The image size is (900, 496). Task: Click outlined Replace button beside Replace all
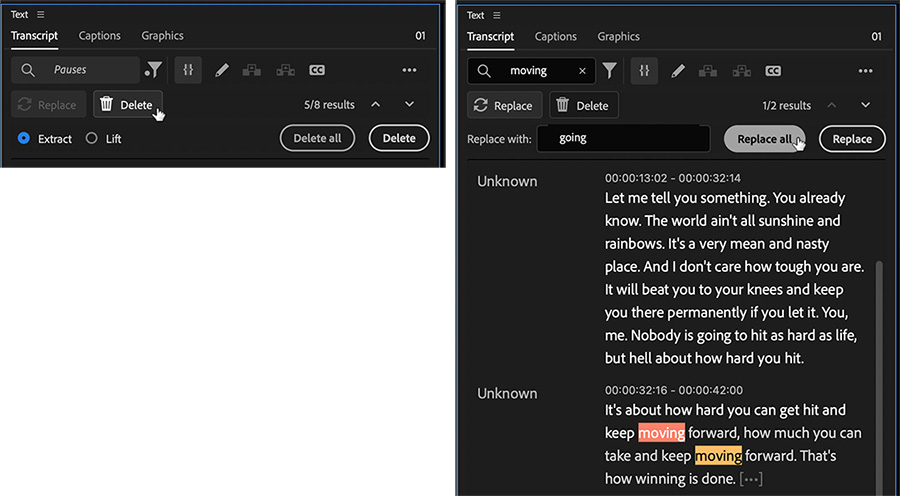click(x=852, y=139)
